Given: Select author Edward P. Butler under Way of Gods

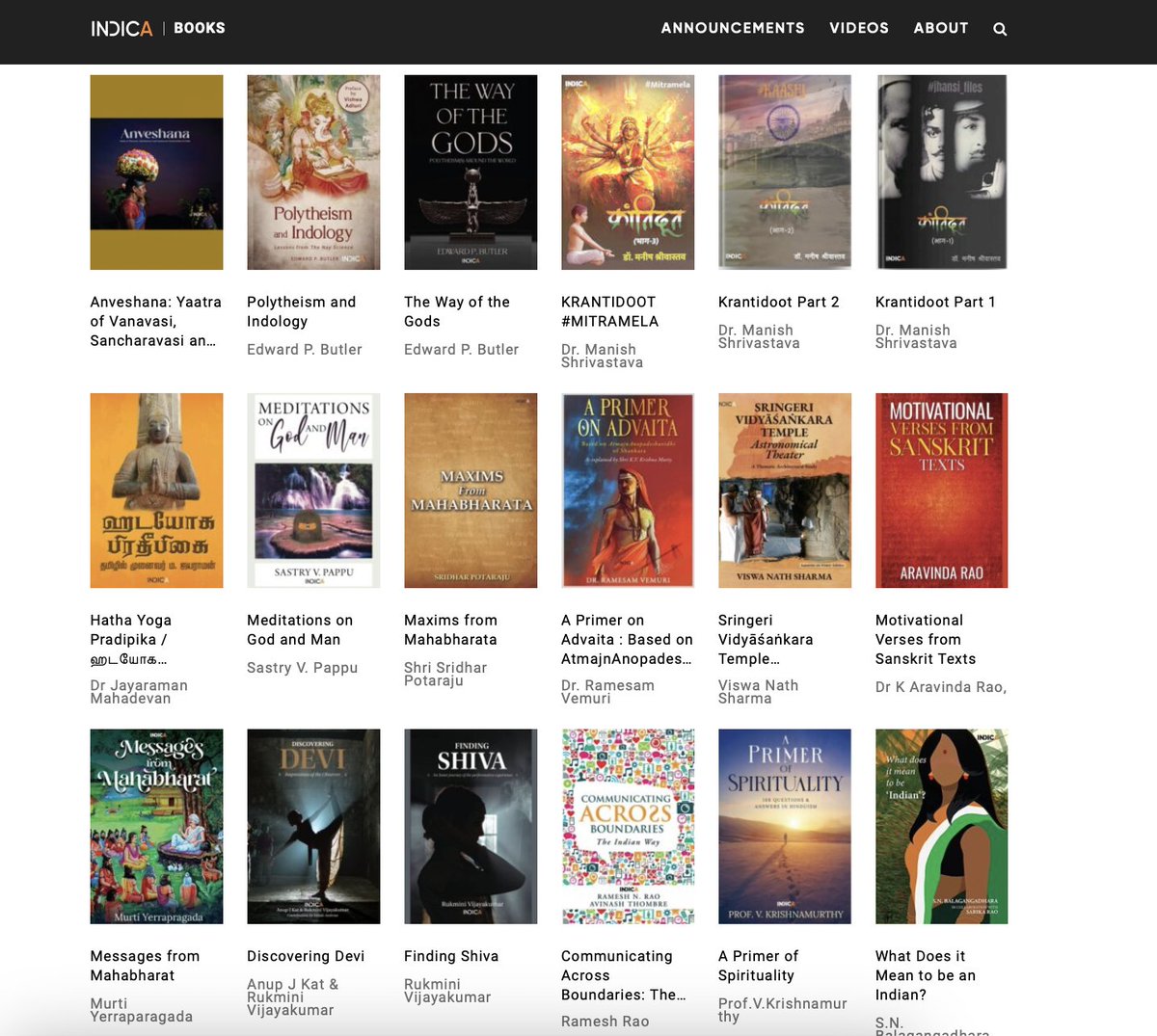Looking at the screenshot, I should point(462,350).
